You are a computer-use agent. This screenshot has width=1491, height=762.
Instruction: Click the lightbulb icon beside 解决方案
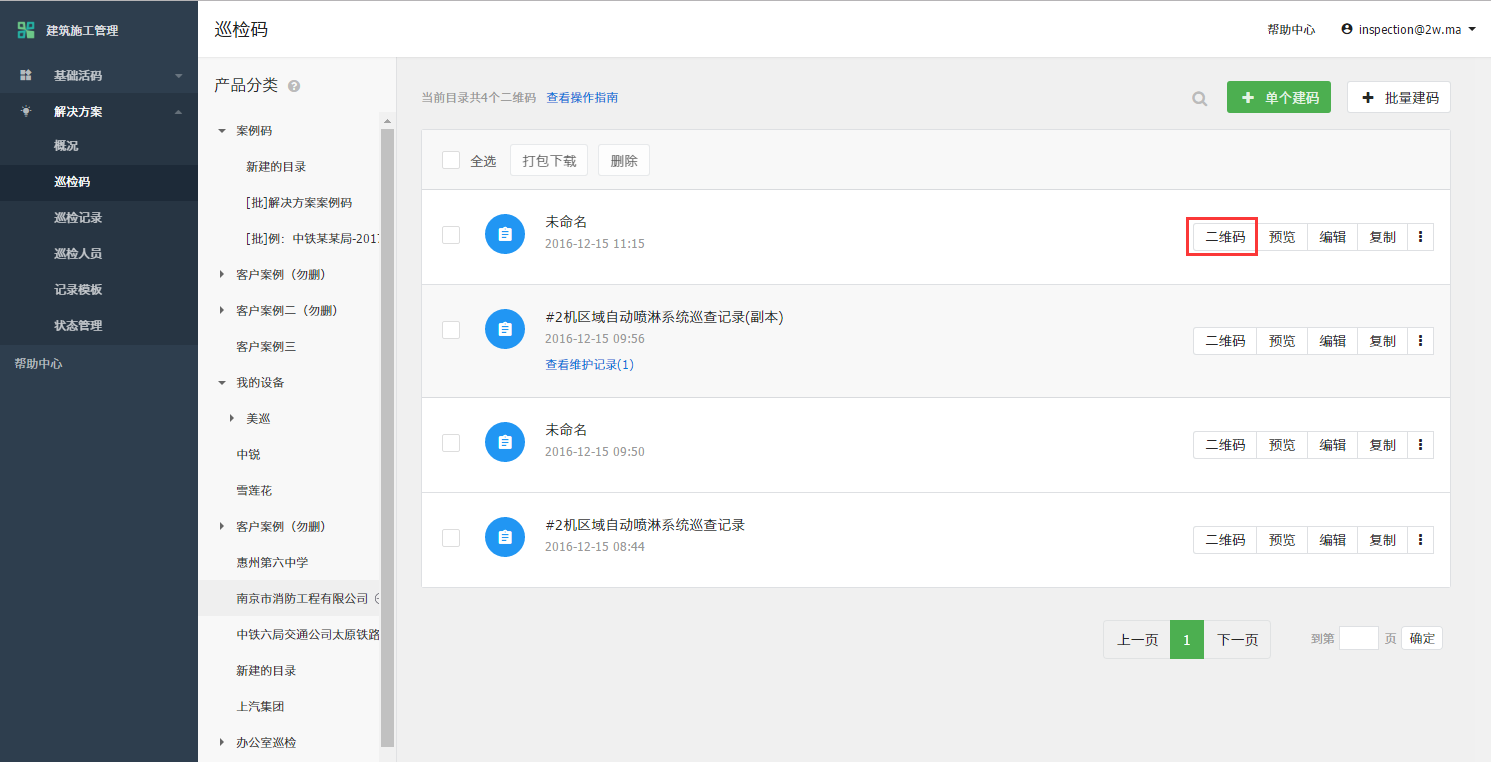(x=26, y=111)
